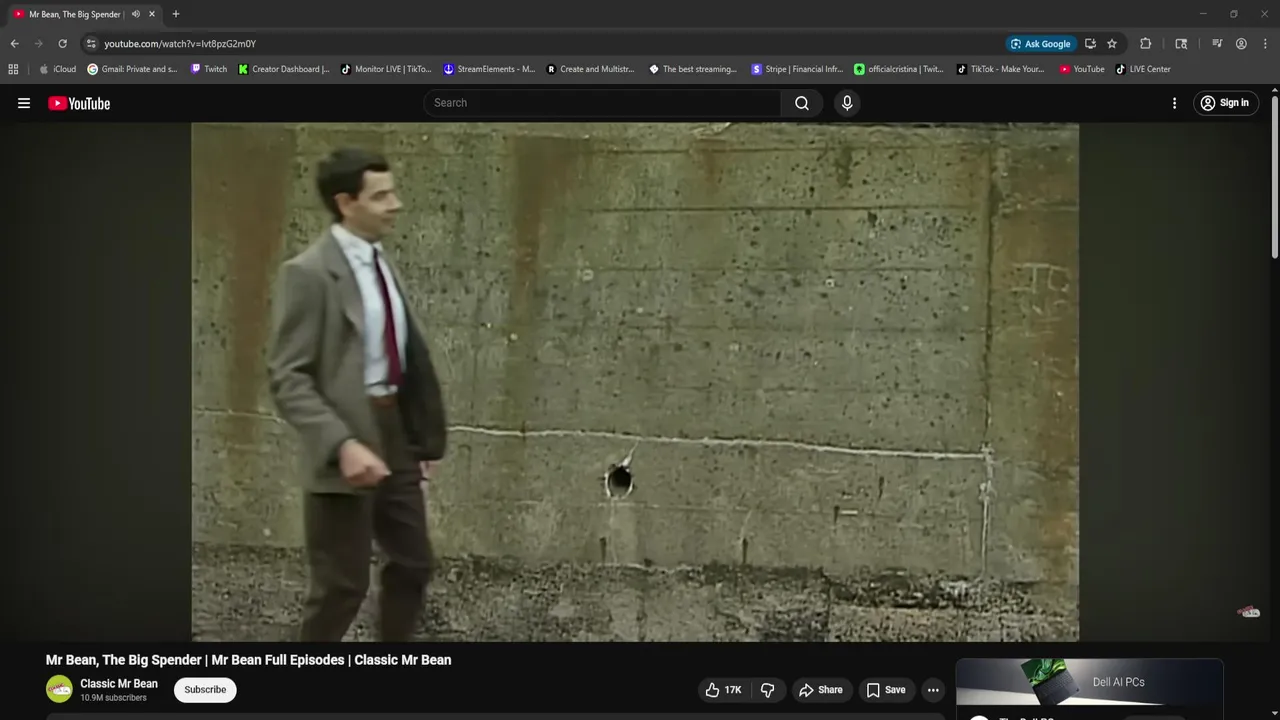This screenshot has width=1280, height=720.
Task: Open media controls music note icon
Action: pos(1217,44)
